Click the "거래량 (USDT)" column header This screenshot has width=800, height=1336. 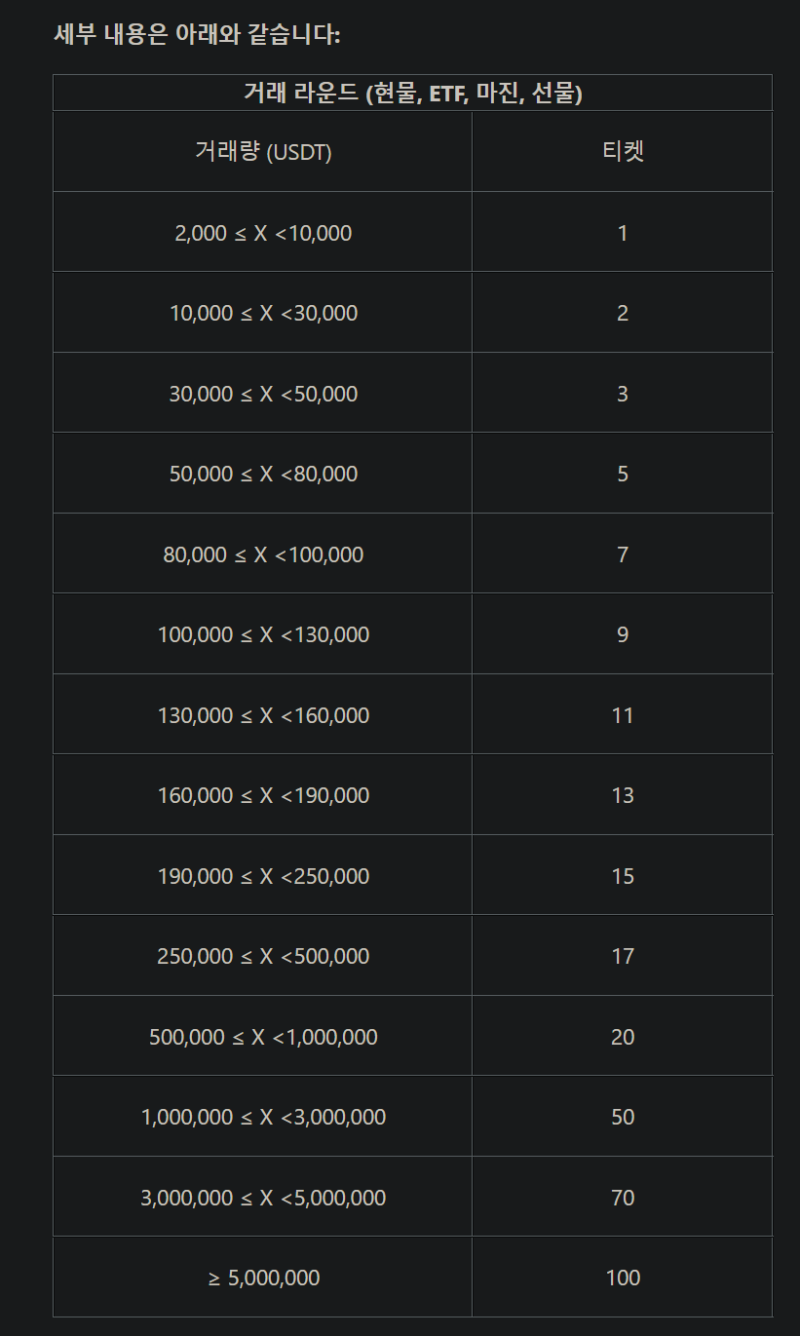click(x=263, y=152)
